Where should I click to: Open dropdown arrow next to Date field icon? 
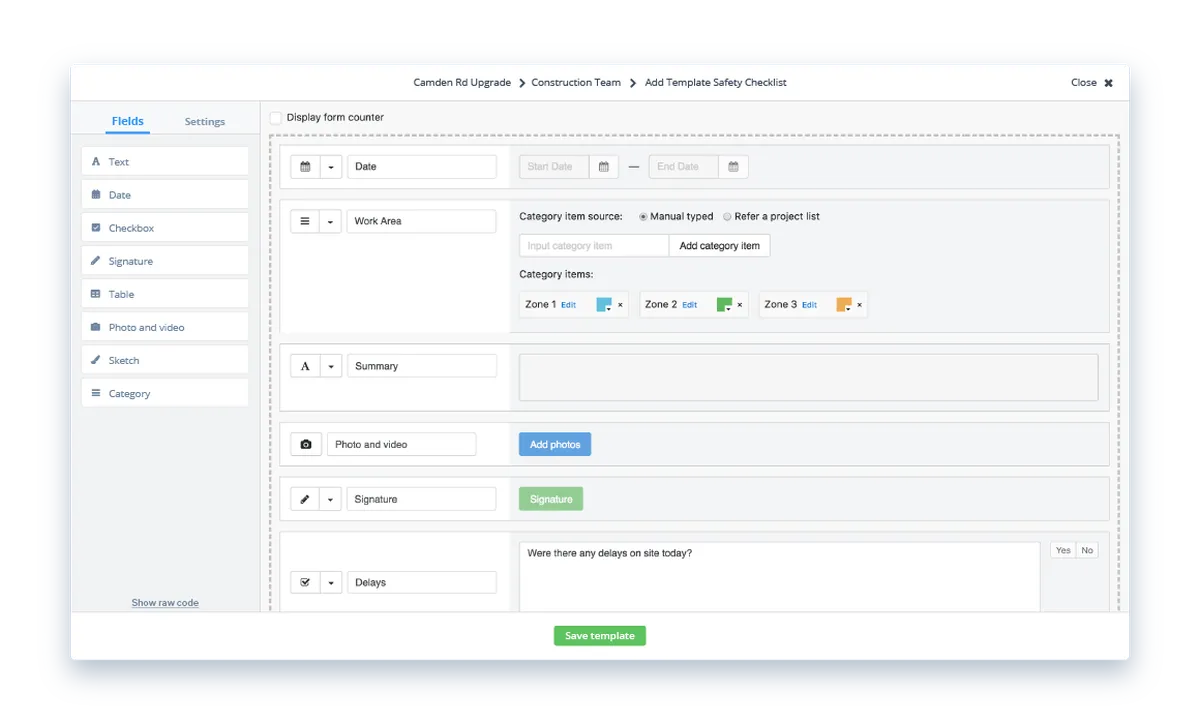coord(331,167)
